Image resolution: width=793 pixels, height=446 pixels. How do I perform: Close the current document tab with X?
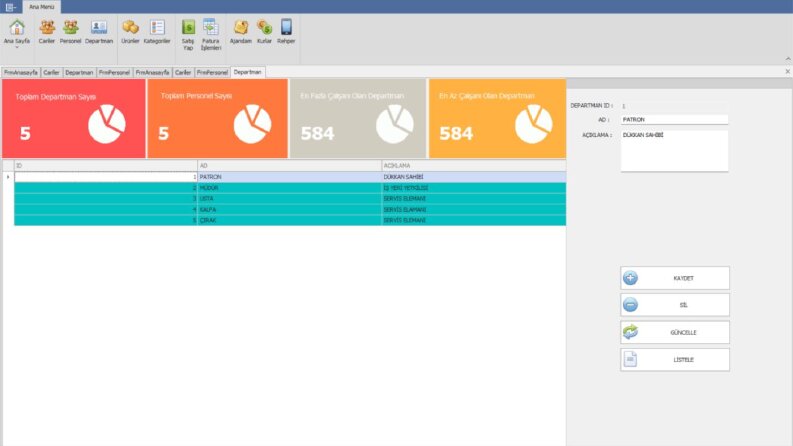click(x=787, y=72)
